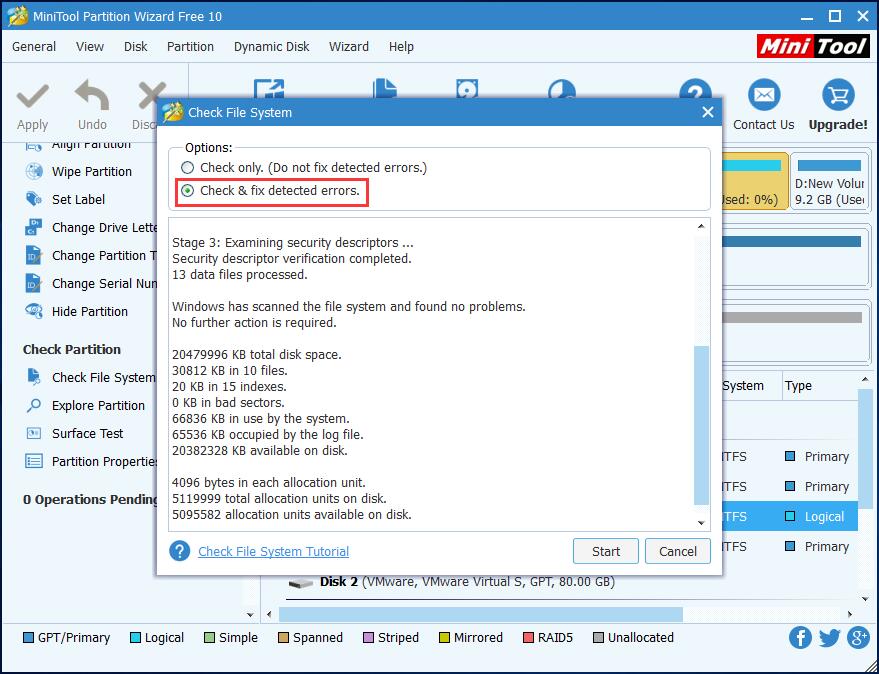Open the Wizard menu

point(349,47)
